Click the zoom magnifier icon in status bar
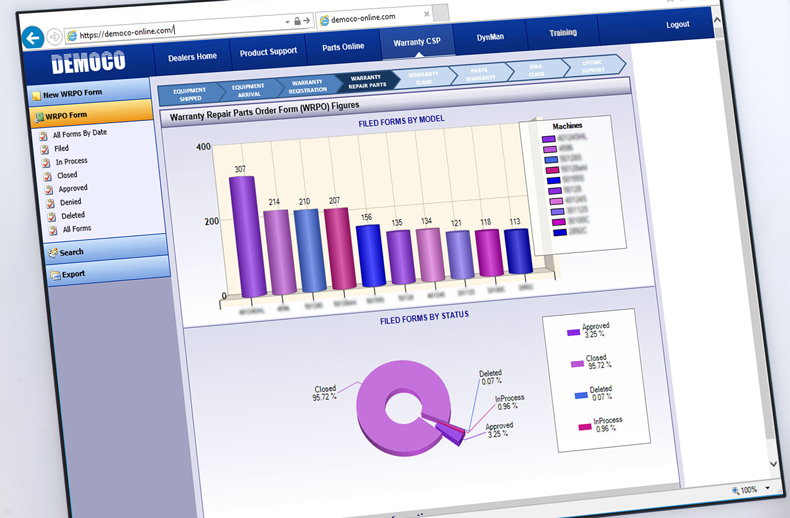790x518 pixels. pyautogui.click(x=736, y=491)
